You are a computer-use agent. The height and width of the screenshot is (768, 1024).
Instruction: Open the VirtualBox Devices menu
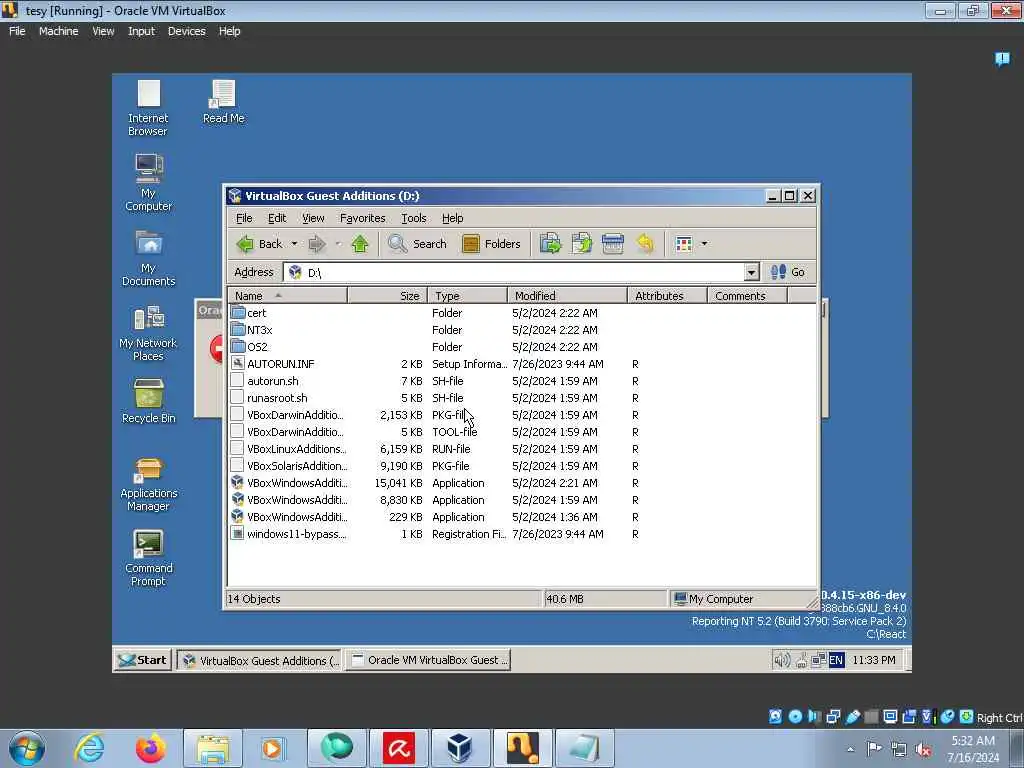186,31
